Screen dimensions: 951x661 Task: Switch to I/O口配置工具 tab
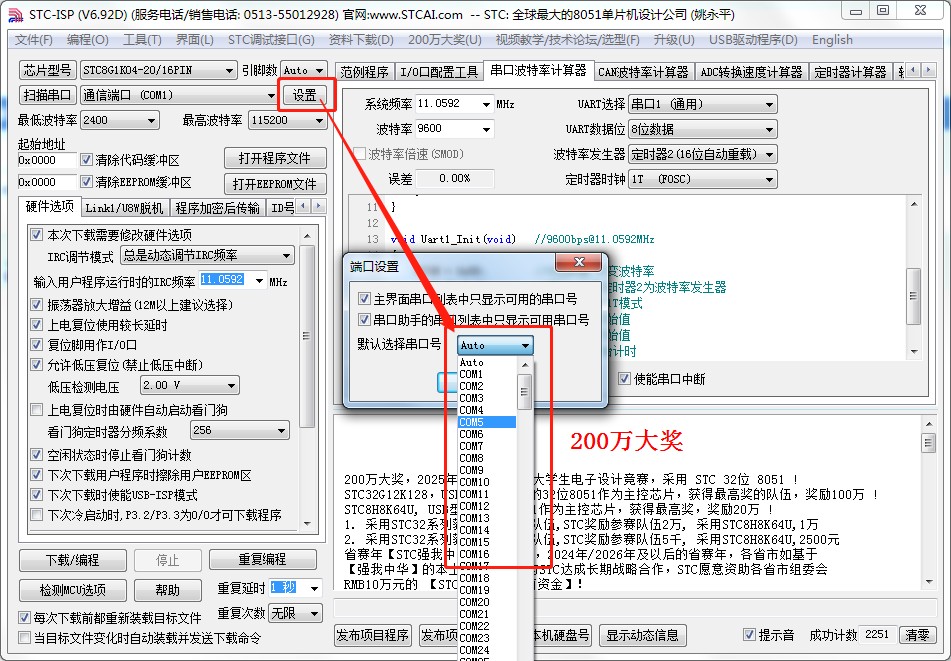click(x=439, y=72)
